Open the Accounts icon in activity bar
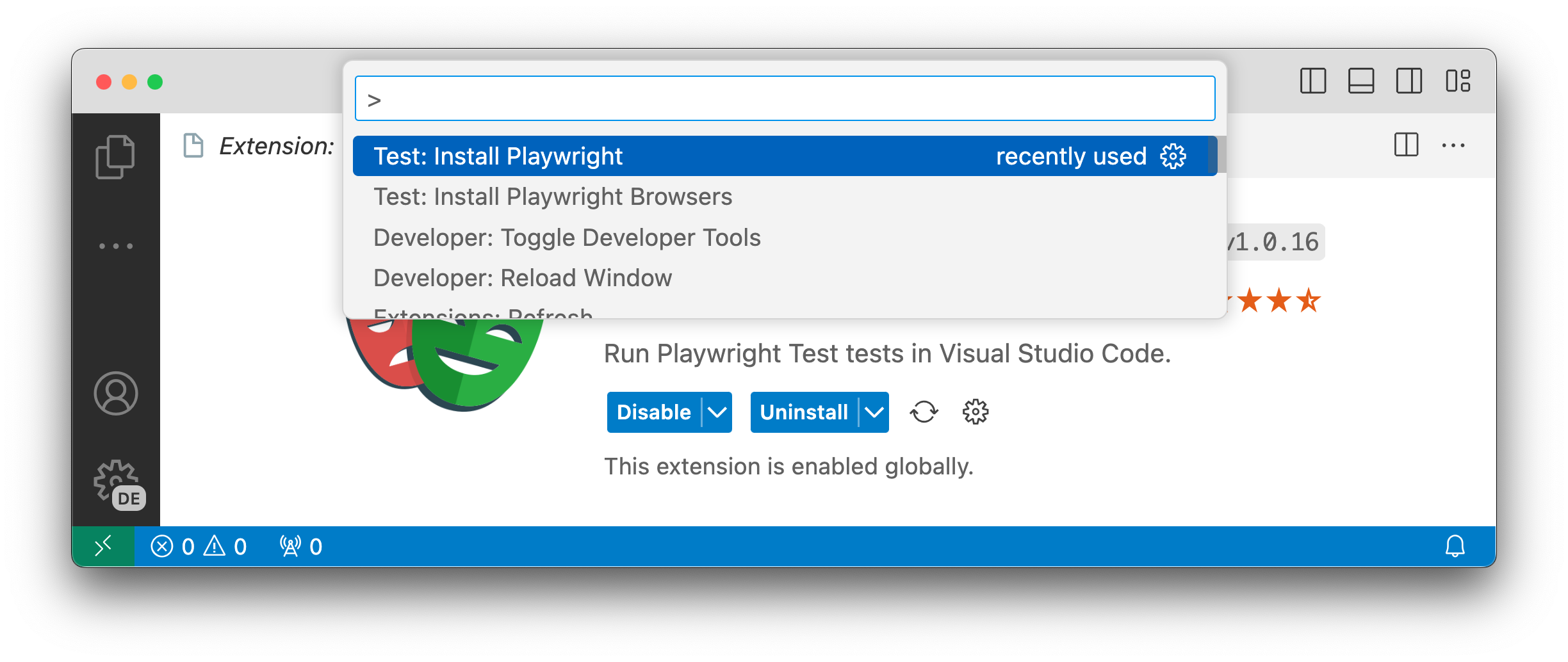This screenshot has height=662, width=1568. pyautogui.click(x=116, y=393)
